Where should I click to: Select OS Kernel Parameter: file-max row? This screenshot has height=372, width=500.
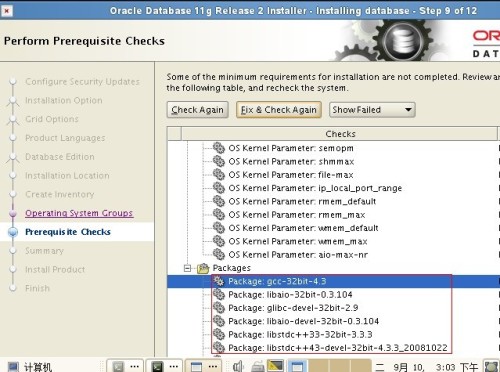pyautogui.click(x=291, y=175)
